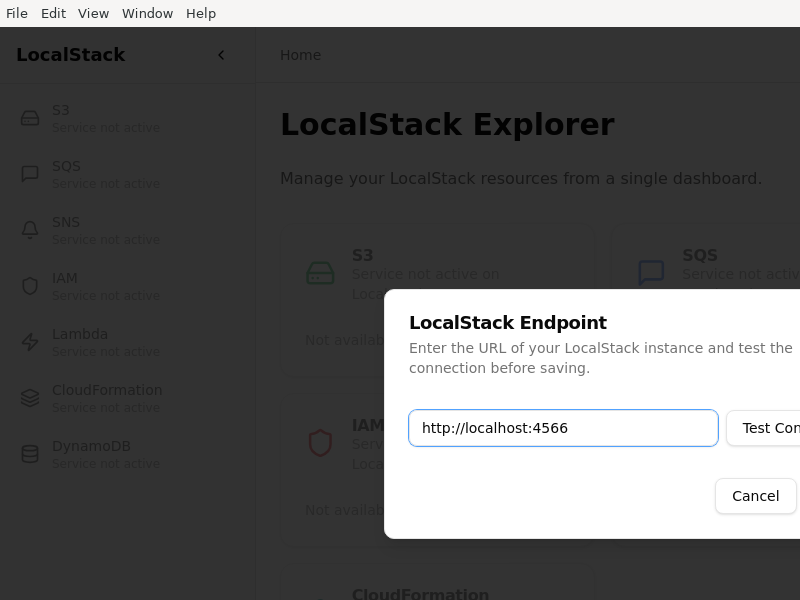Screen dimensions: 800x600
Task: Click the endpoint URL input field
Action: pos(563,428)
